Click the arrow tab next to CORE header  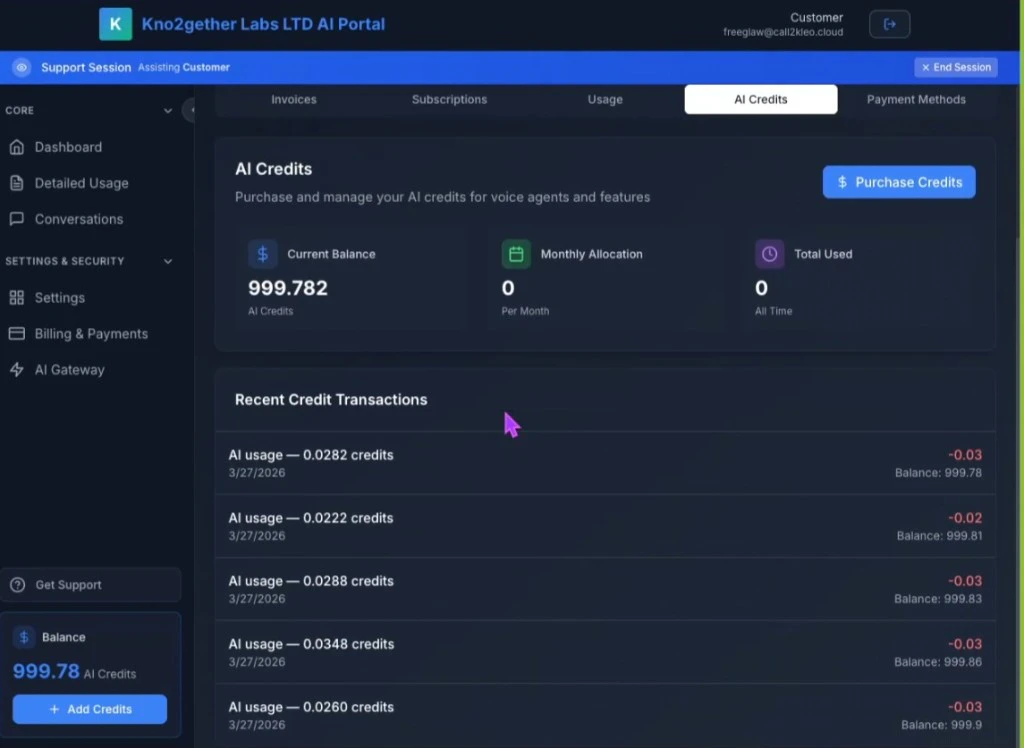pos(190,111)
